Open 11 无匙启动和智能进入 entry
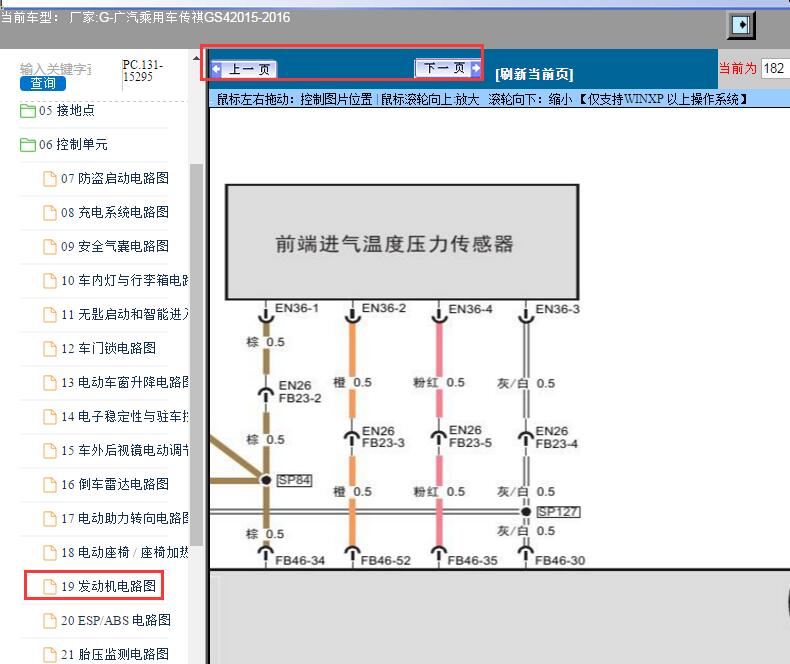790x664 pixels. click(125, 315)
